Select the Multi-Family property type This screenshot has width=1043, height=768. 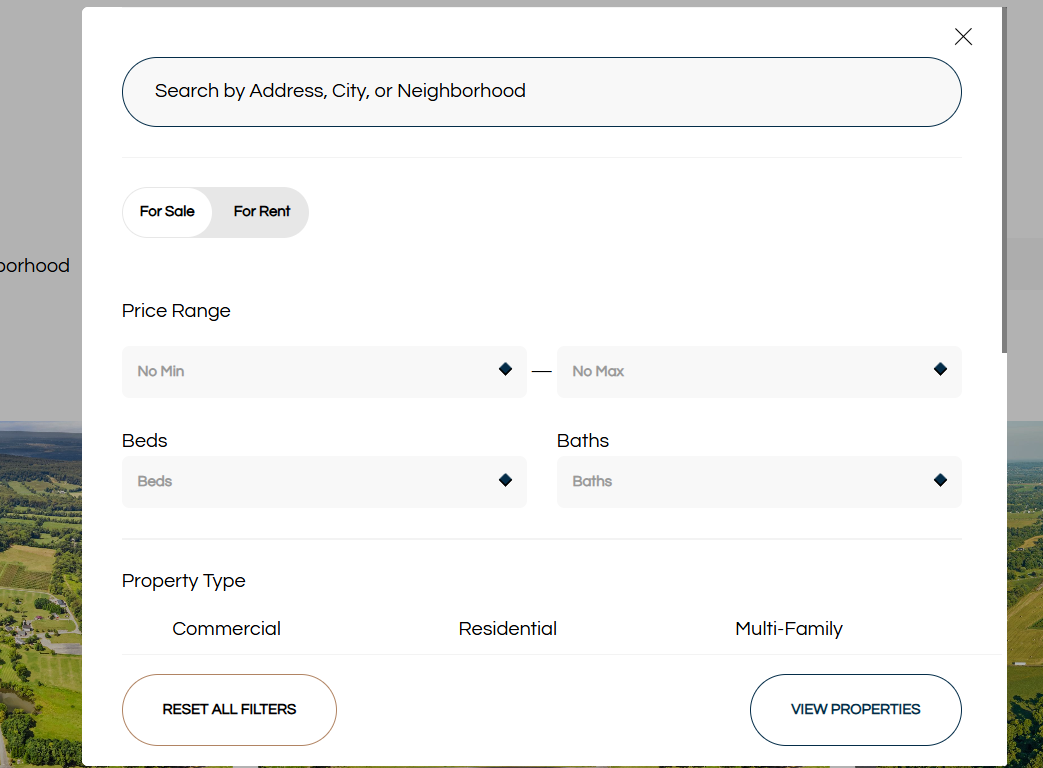[x=789, y=629]
